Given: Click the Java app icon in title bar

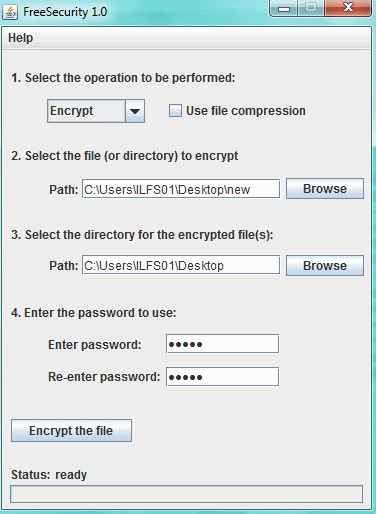Looking at the screenshot, I should 10,12.
